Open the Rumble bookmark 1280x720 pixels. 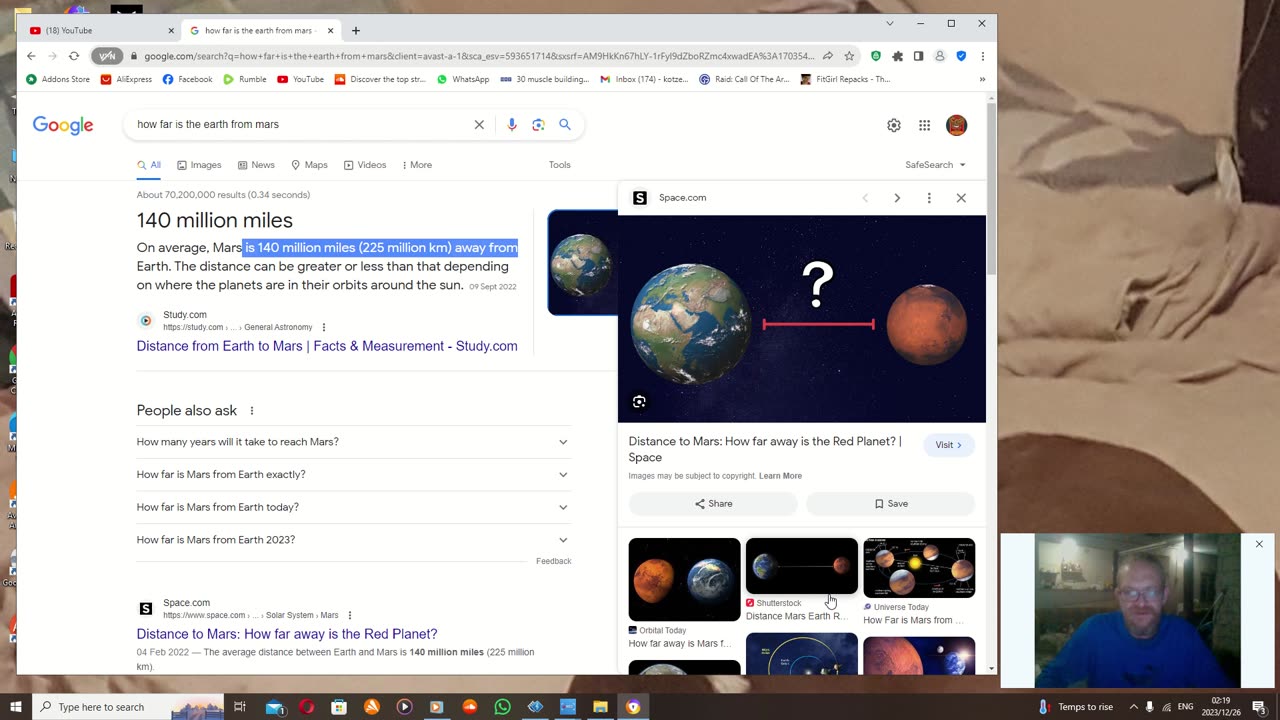[x=244, y=79]
